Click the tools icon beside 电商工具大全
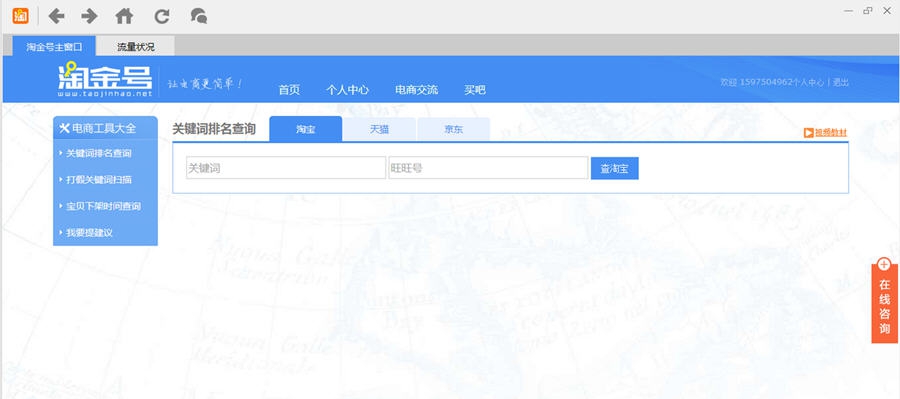This screenshot has width=900, height=399. point(64,128)
